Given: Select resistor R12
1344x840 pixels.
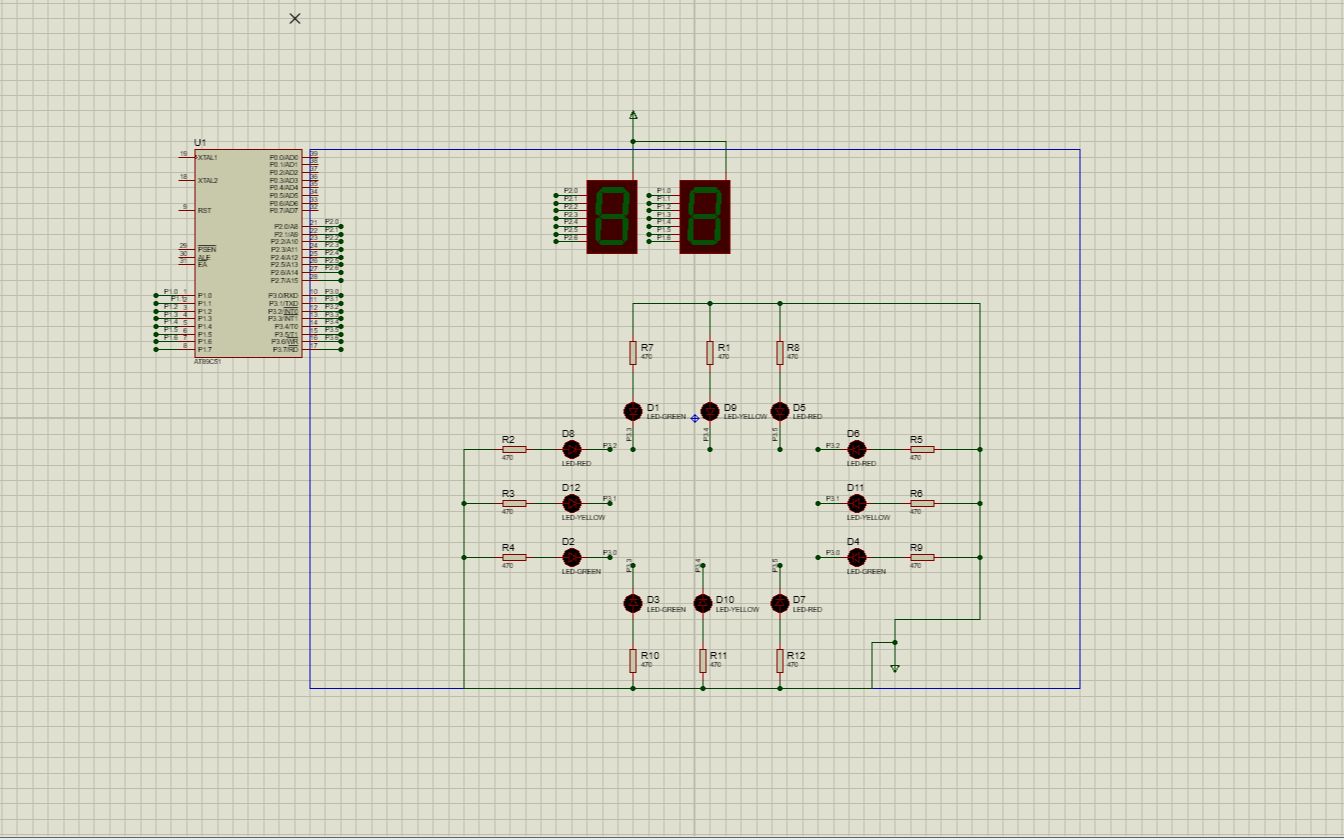Looking at the screenshot, I should [x=780, y=660].
